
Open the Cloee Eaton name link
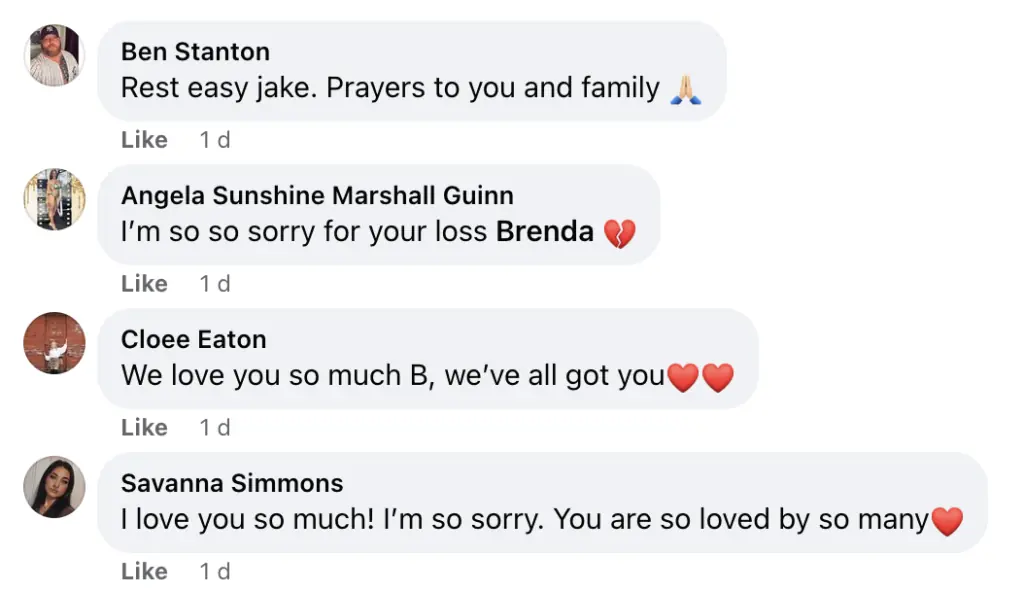click(x=193, y=339)
